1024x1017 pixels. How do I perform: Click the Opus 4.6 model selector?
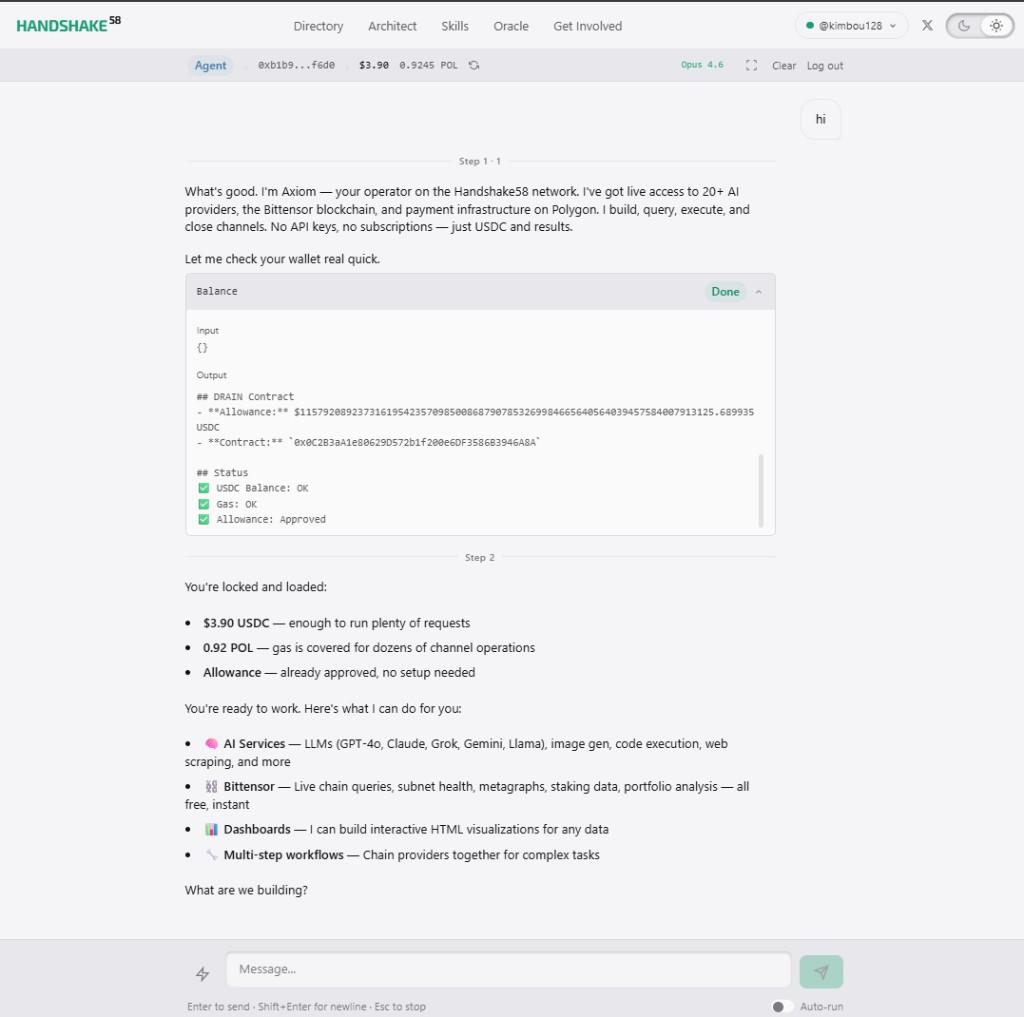click(702, 65)
